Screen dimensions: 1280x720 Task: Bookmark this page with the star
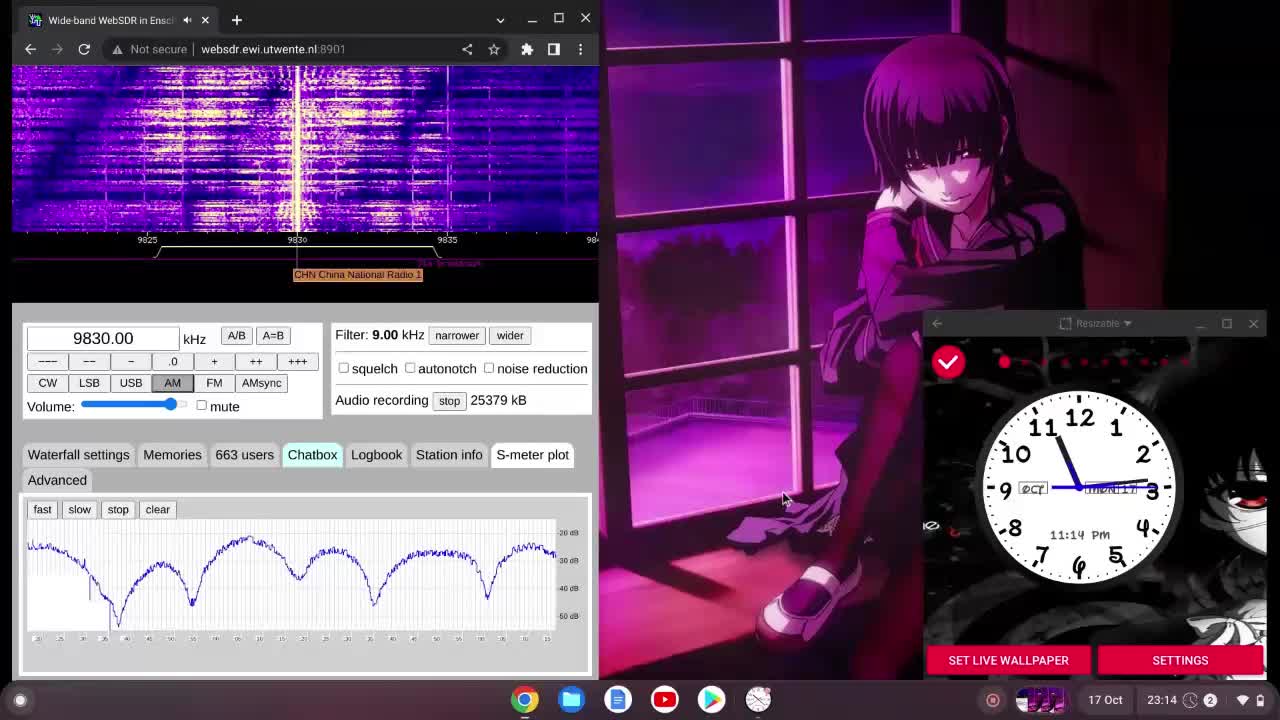coord(494,49)
